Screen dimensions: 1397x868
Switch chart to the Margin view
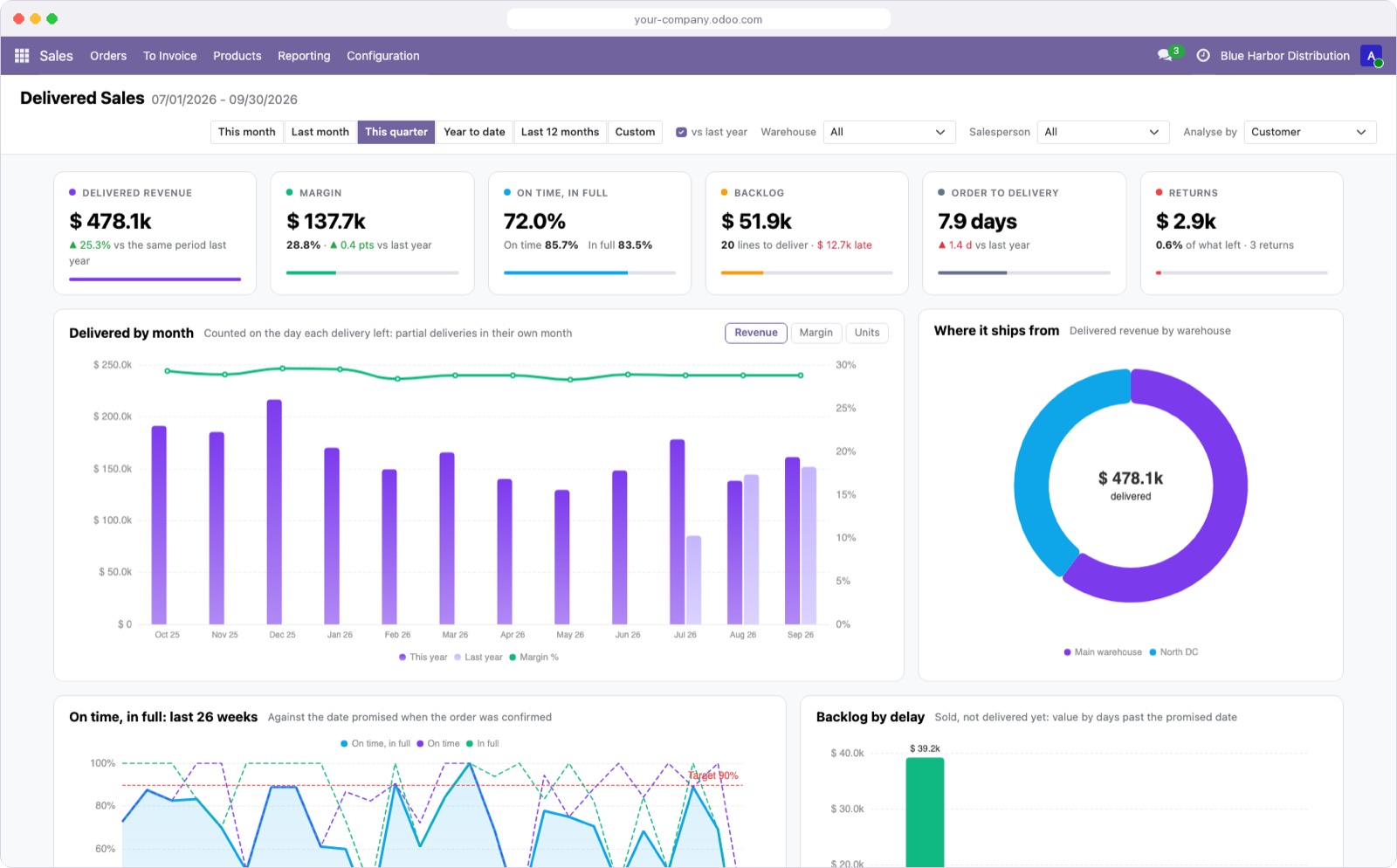coord(816,333)
